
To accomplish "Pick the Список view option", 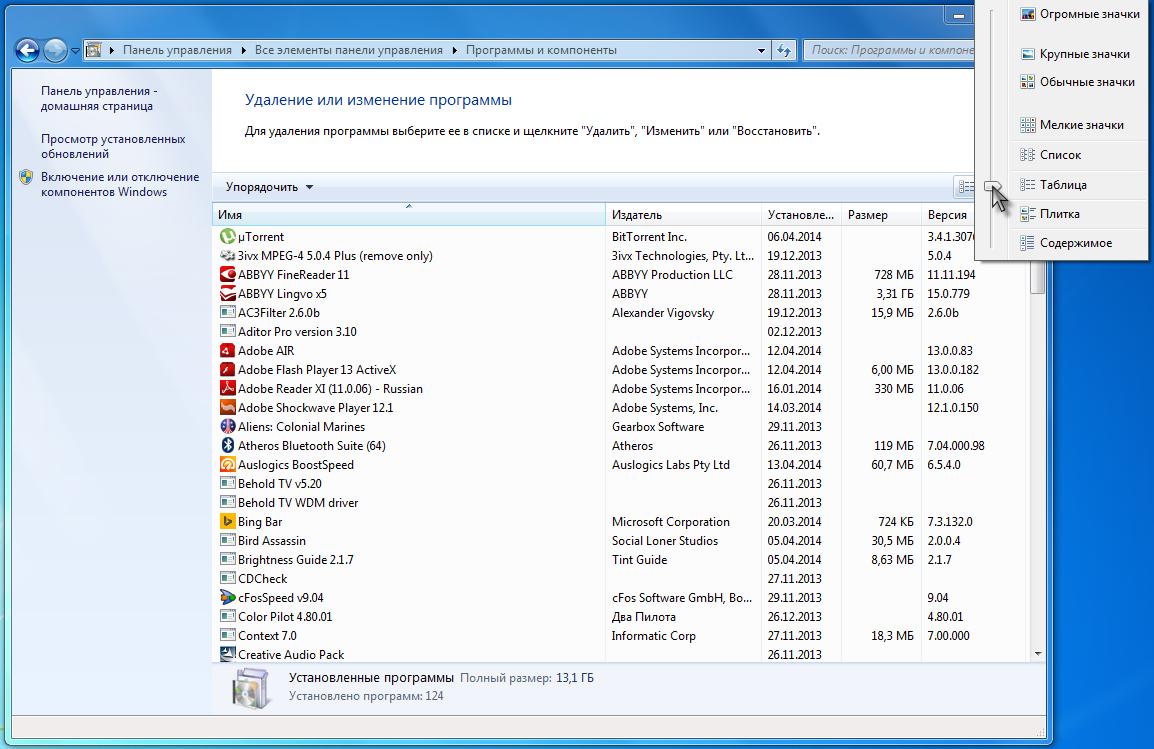I will [x=1060, y=155].
